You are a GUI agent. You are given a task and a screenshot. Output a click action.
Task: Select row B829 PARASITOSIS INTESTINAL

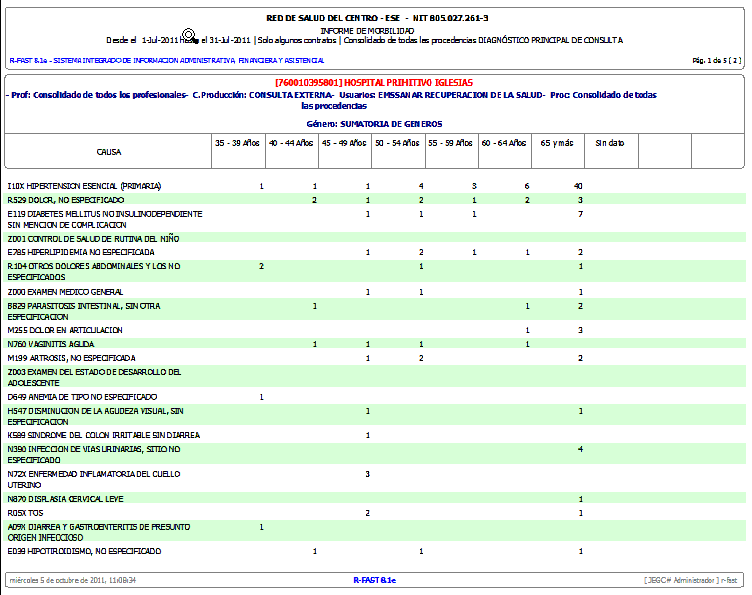375,311
